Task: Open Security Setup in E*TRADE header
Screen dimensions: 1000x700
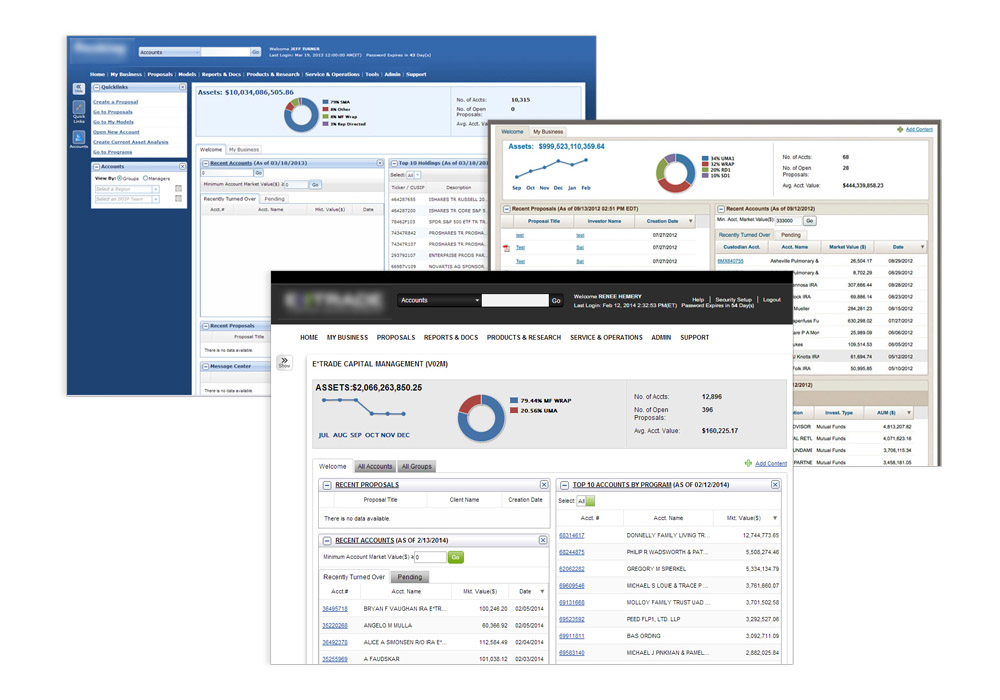Action: click(733, 300)
